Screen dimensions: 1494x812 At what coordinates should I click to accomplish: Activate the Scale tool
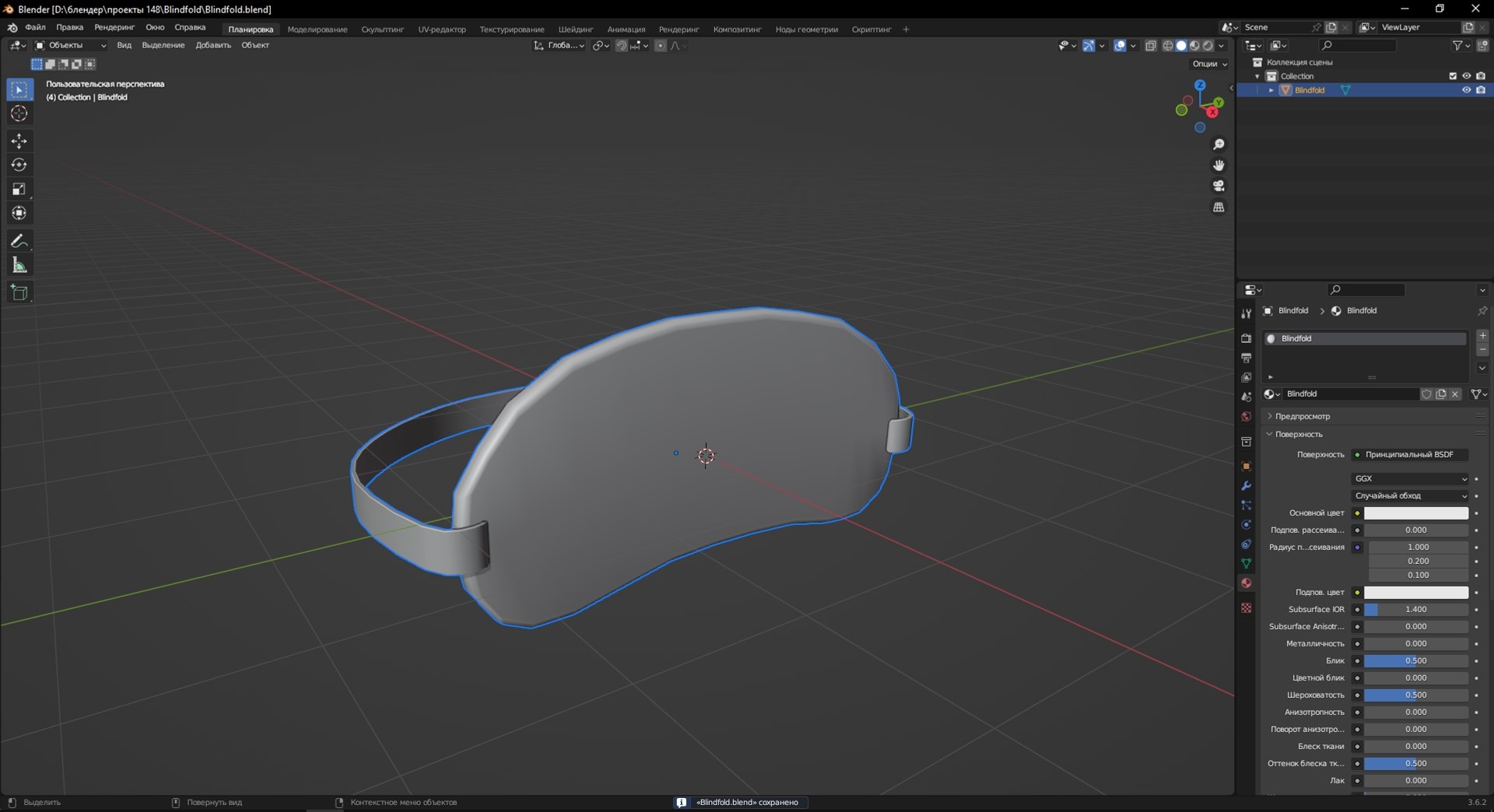[x=19, y=189]
